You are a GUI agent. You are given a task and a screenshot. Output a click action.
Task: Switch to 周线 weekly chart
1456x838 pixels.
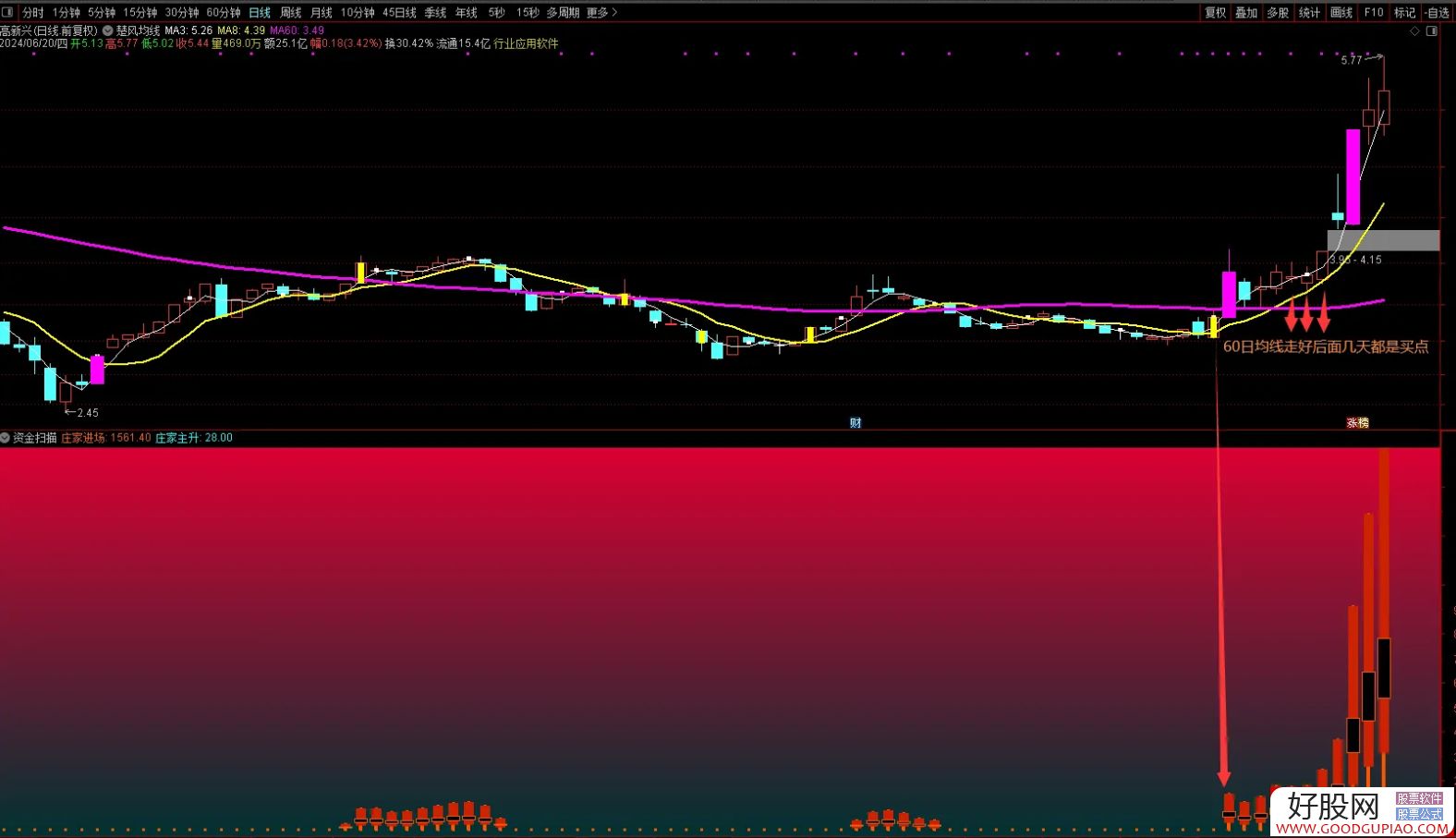[x=291, y=12]
